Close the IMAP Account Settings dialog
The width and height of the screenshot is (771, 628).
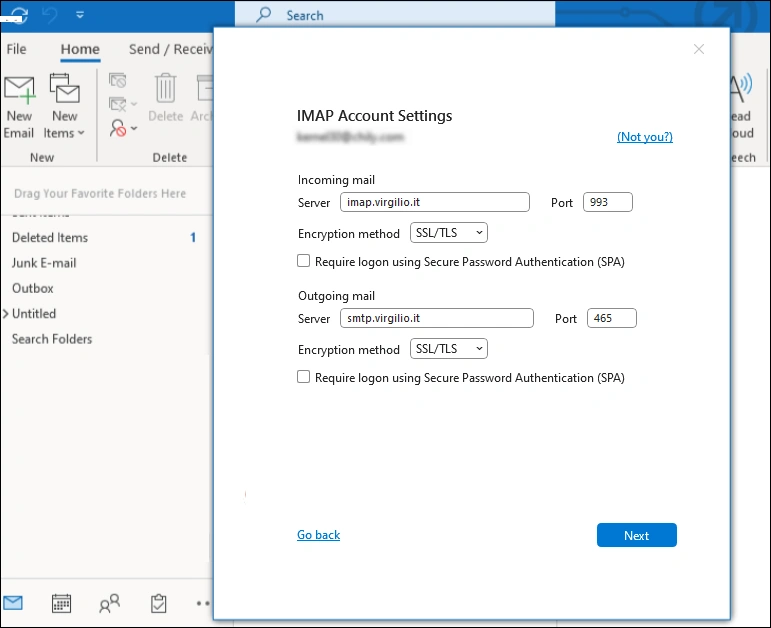point(699,49)
